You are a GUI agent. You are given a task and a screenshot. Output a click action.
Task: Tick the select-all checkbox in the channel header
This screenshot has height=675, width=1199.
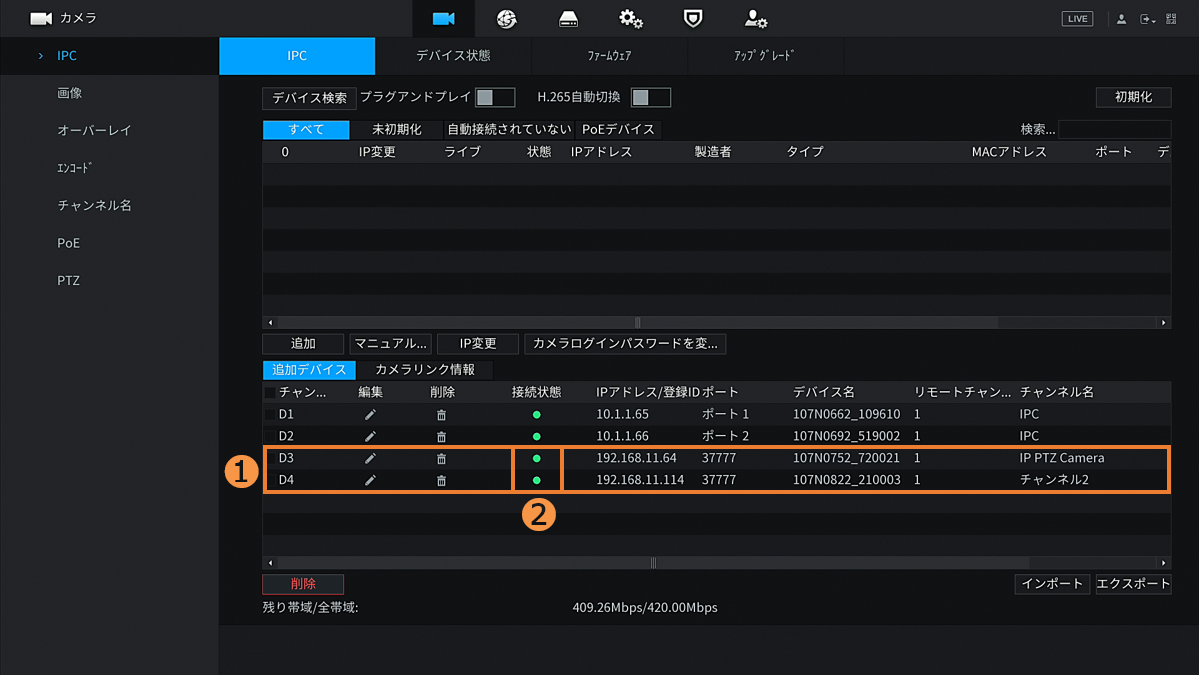(270, 392)
